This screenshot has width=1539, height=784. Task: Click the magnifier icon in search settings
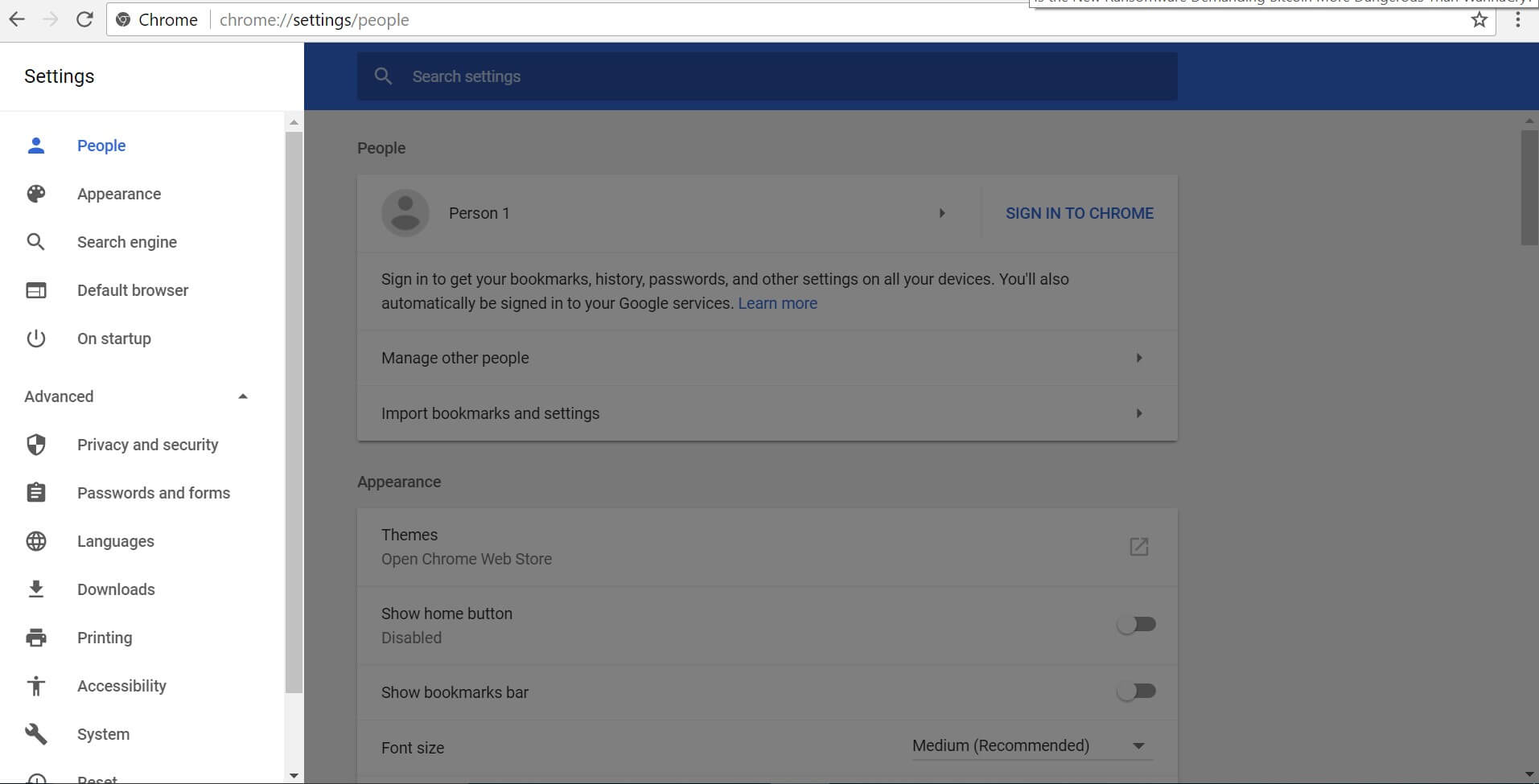tap(384, 76)
